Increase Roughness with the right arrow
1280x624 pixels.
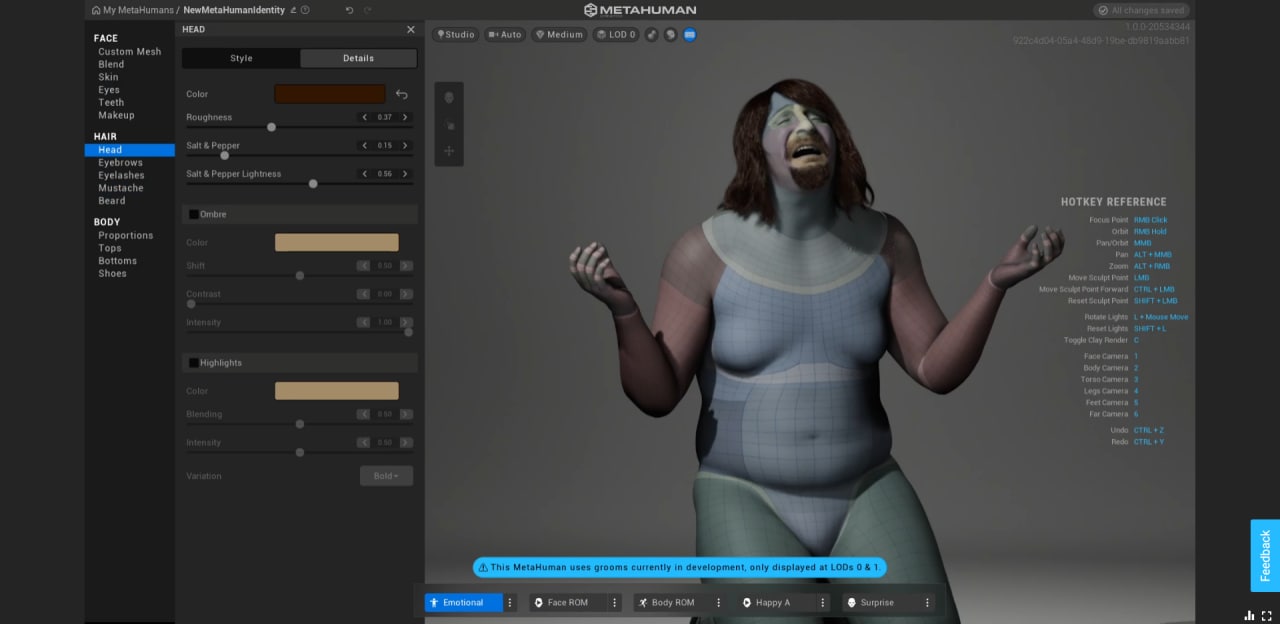click(405, 117)
